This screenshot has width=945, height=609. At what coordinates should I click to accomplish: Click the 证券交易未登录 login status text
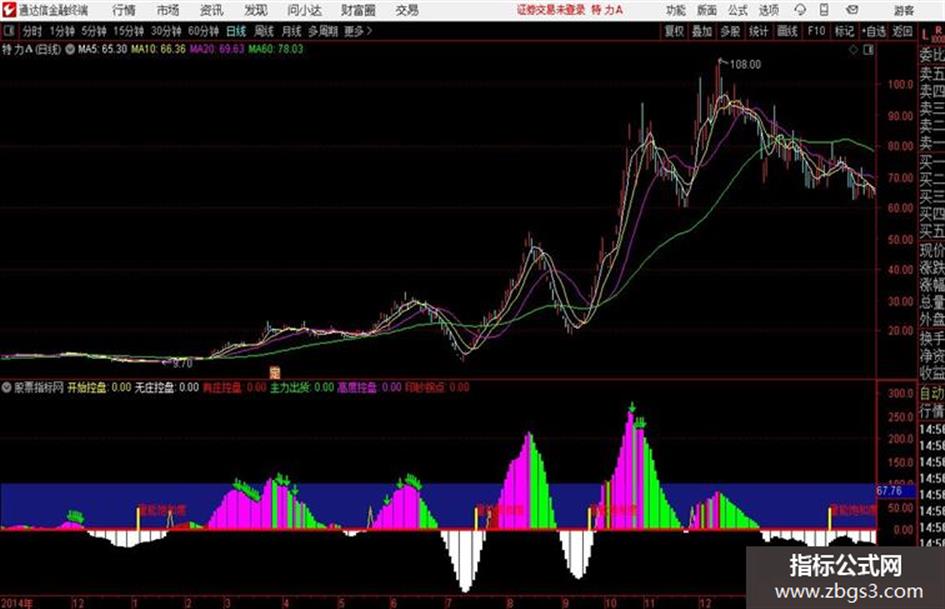click(x=551, y=10)
